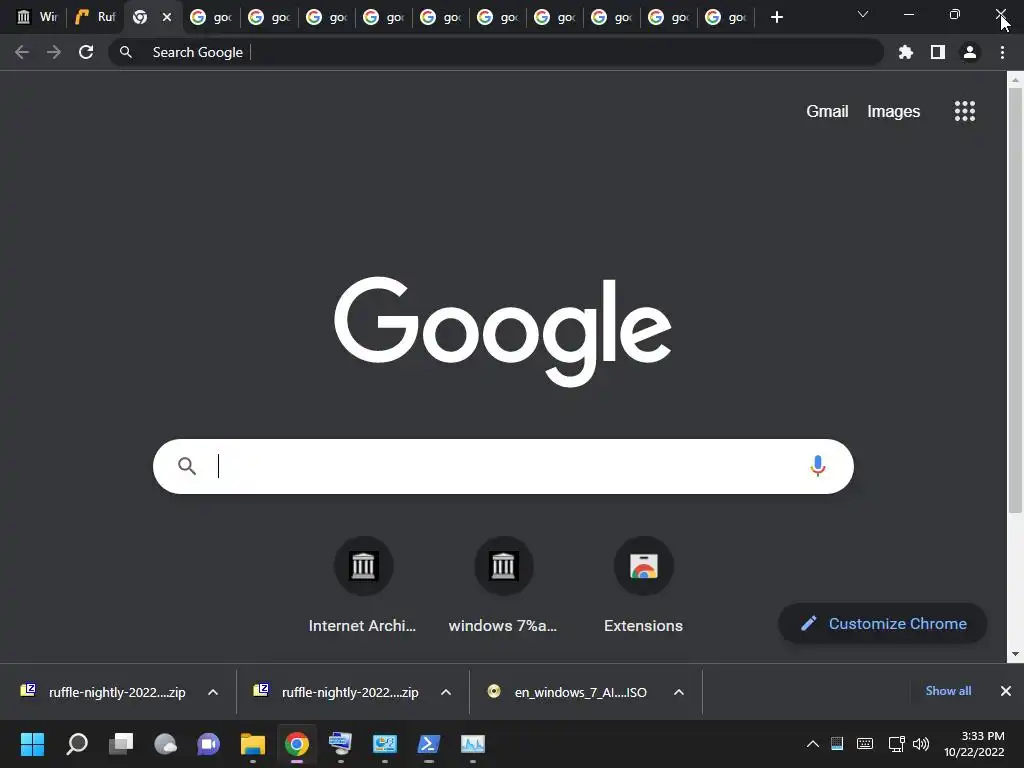
Task: Open Gmail link
Action: (x=827, y=112)
